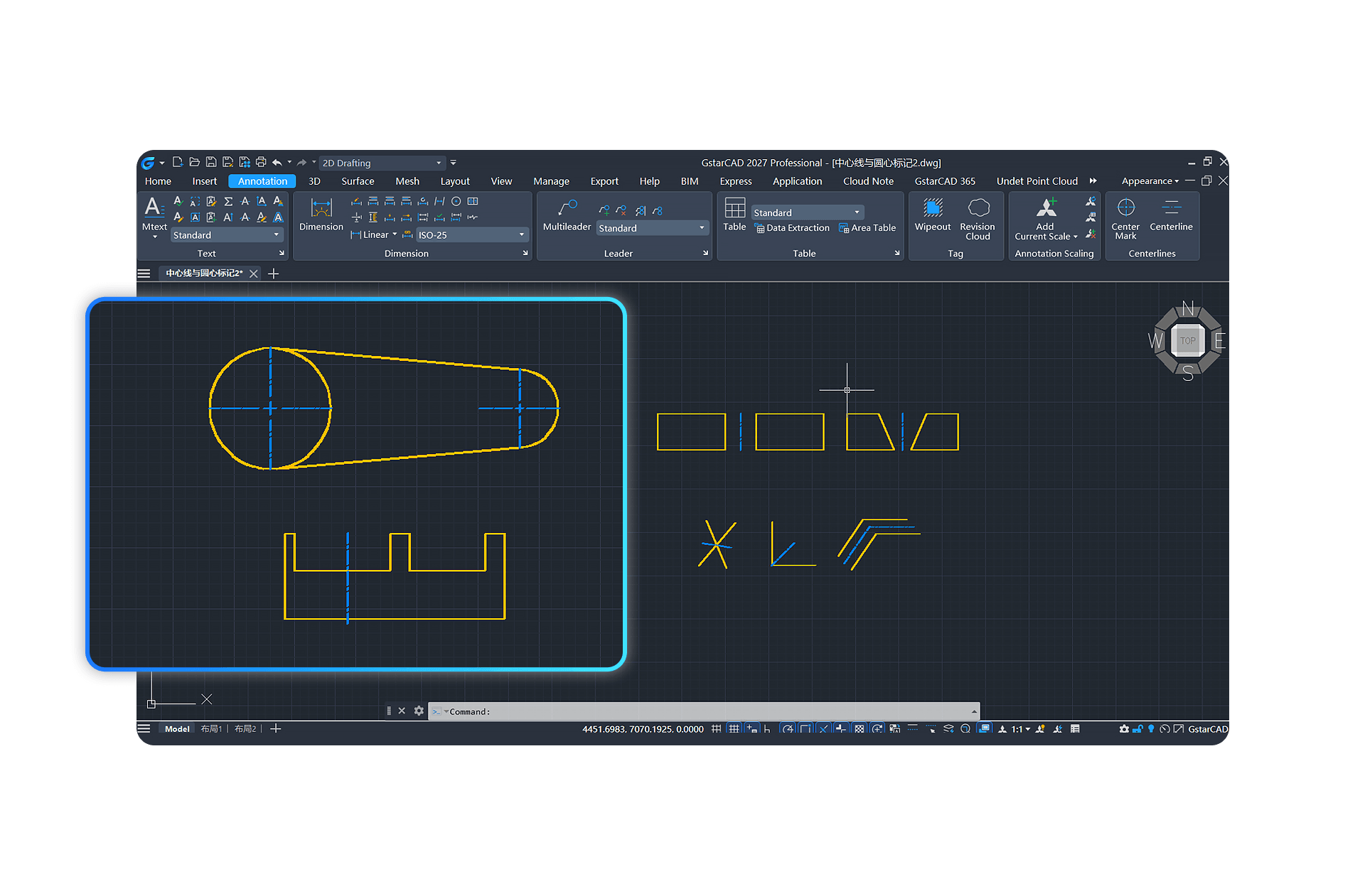Open the Express ribbon tab

pyautogui.click(x=736, y=181)
